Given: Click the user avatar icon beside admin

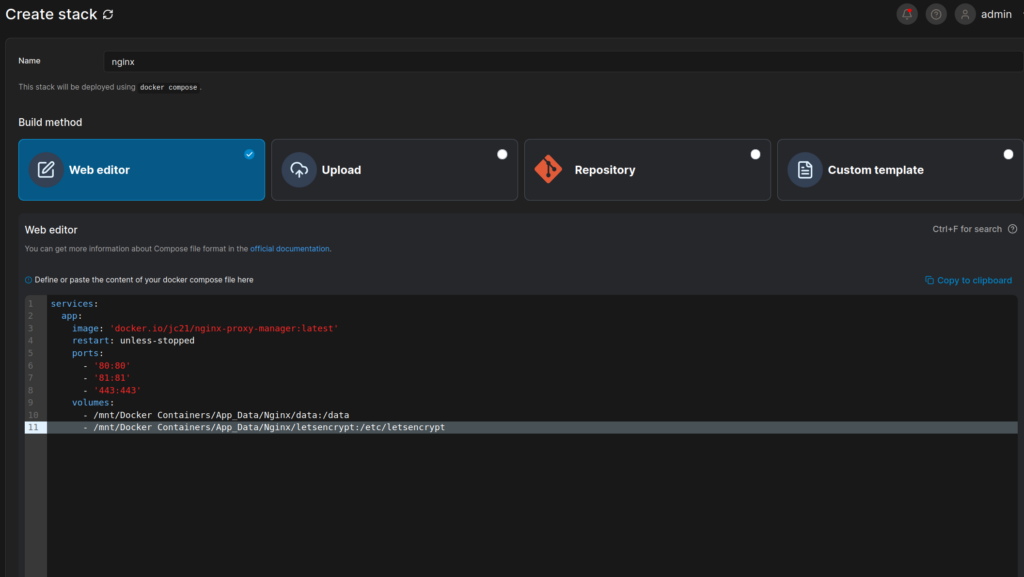Looking at the screenshot, I should [965, 14].
